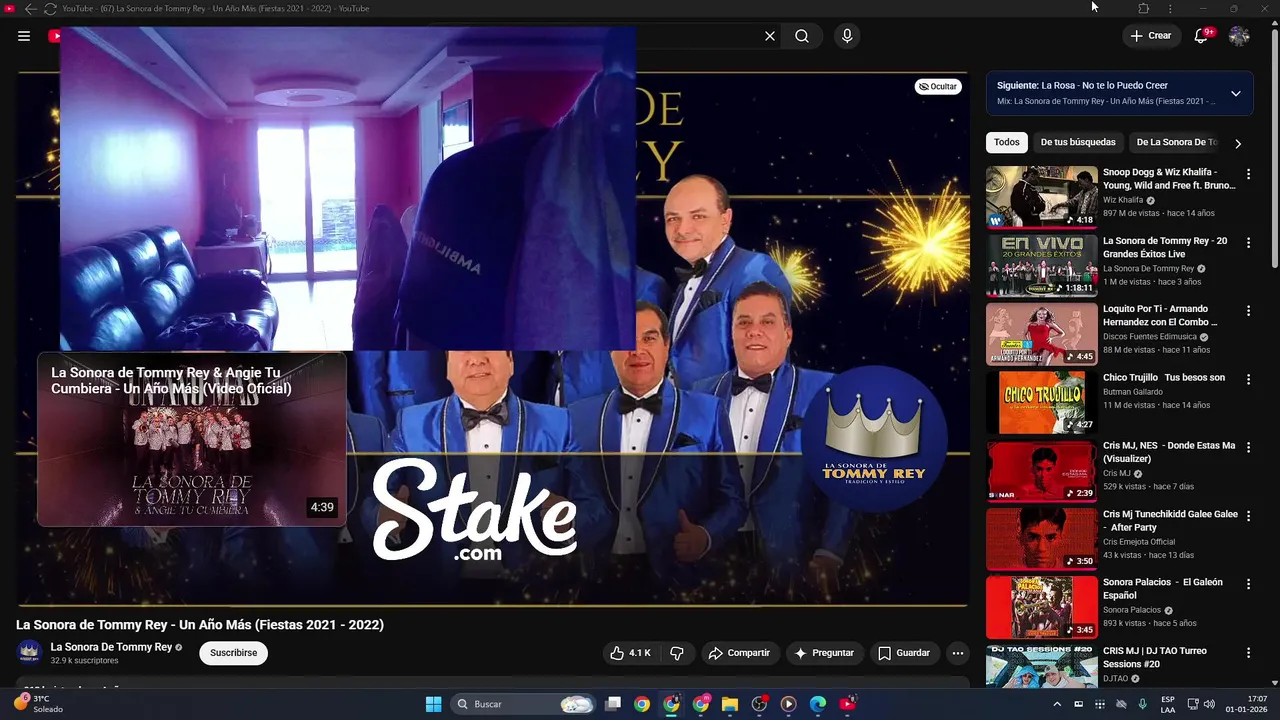Click the taskbar Buscar search box
The image size is (1280, 720).
(x=525, y=704)
